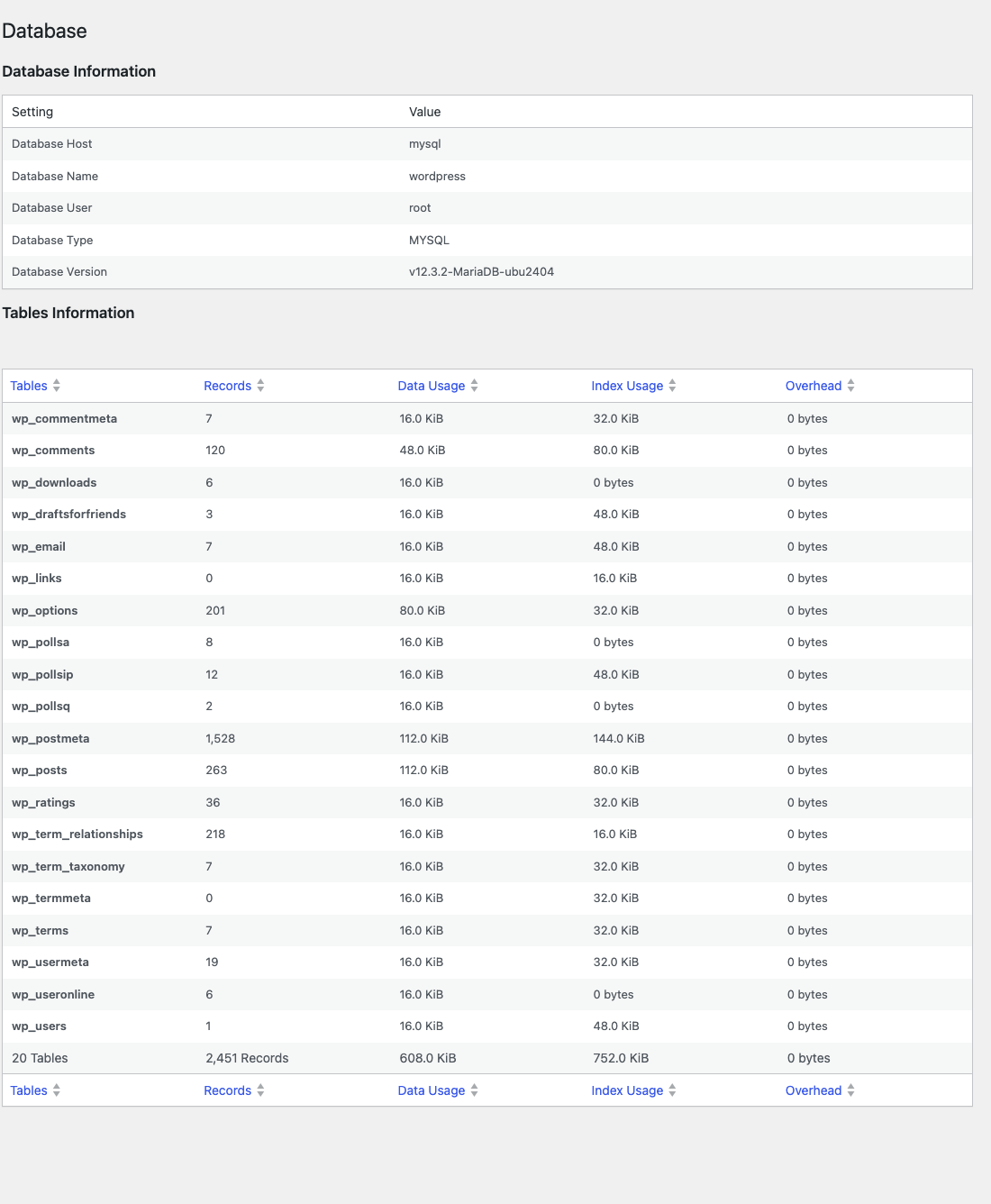Screen dimensions: 991x1204
Task: Select the wp_postmeta table row
Action: [487, 738]
